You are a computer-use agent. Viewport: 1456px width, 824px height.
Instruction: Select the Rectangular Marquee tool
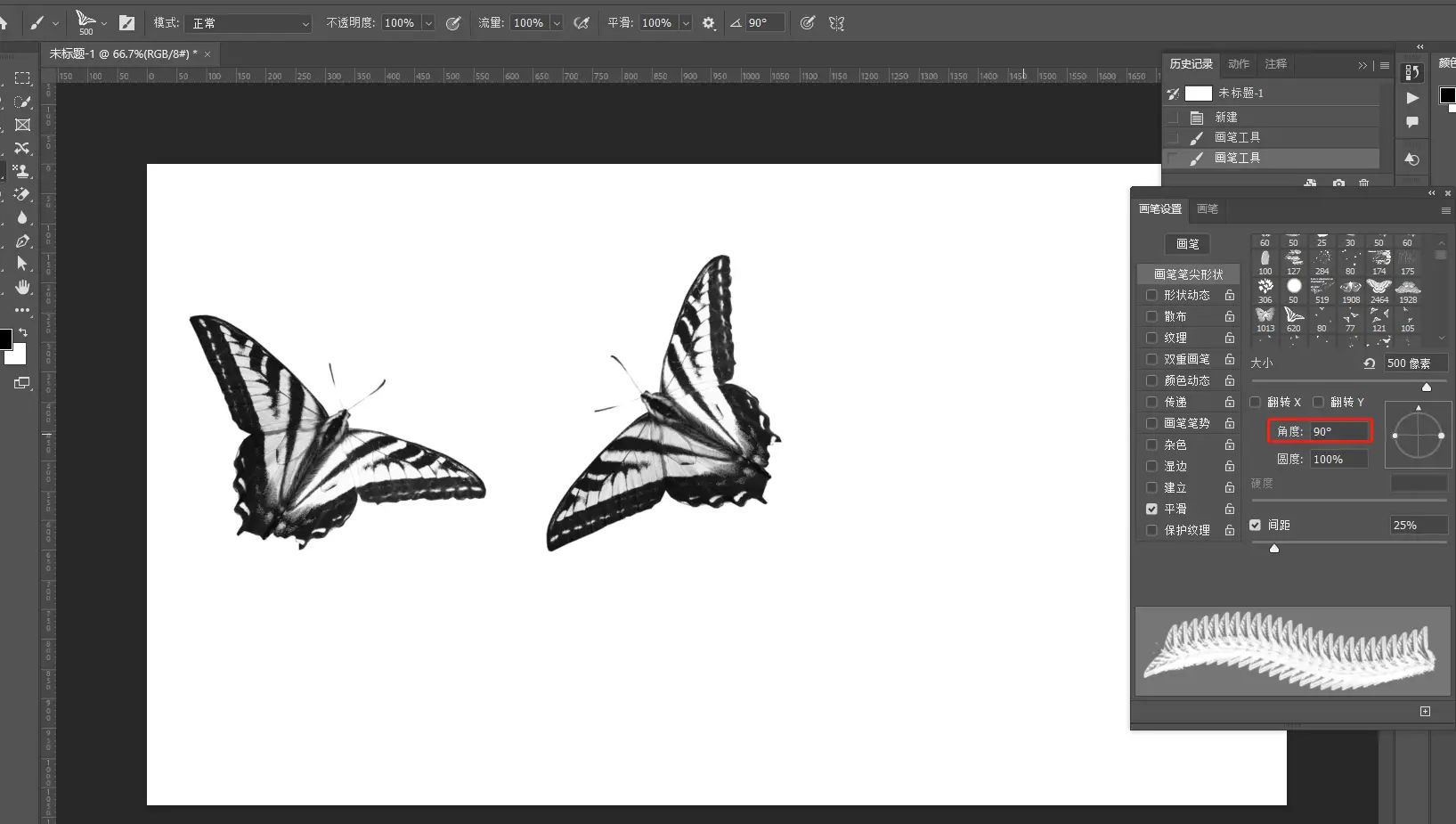pos(22,78)
